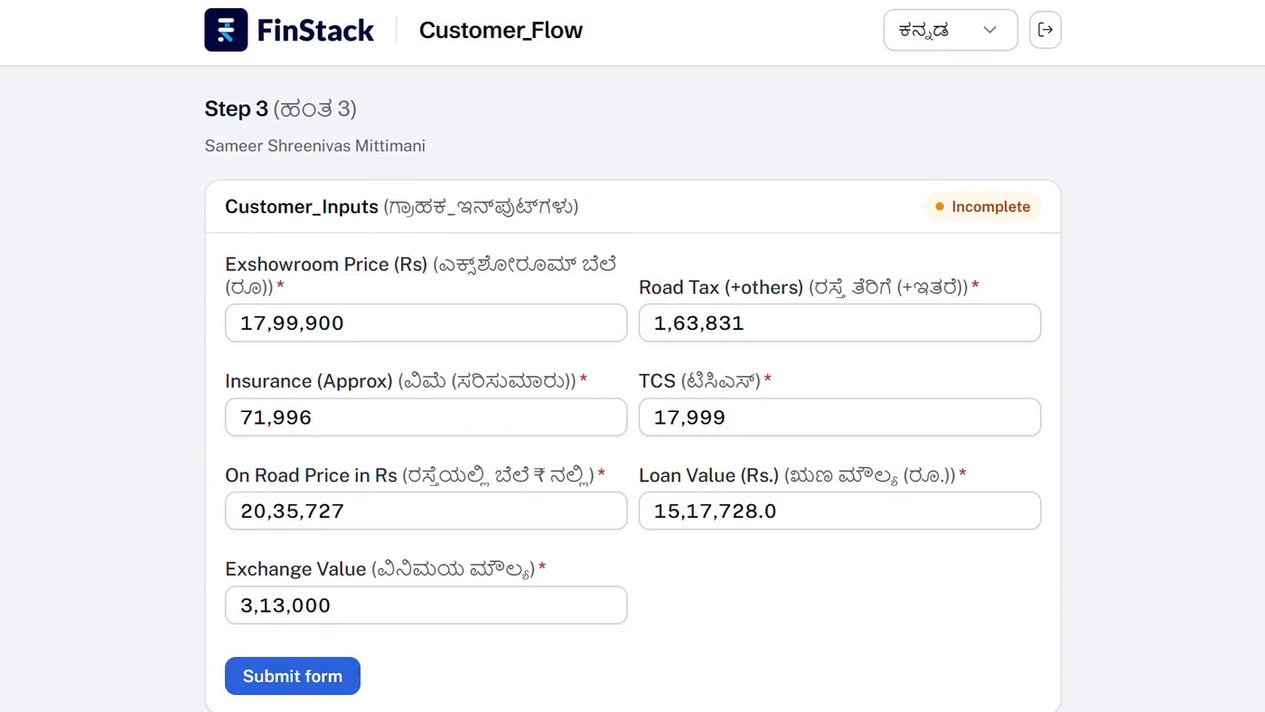Click the TCS input field
Viewport: 1265px width, 712px height.
click(x=840, y=417)
